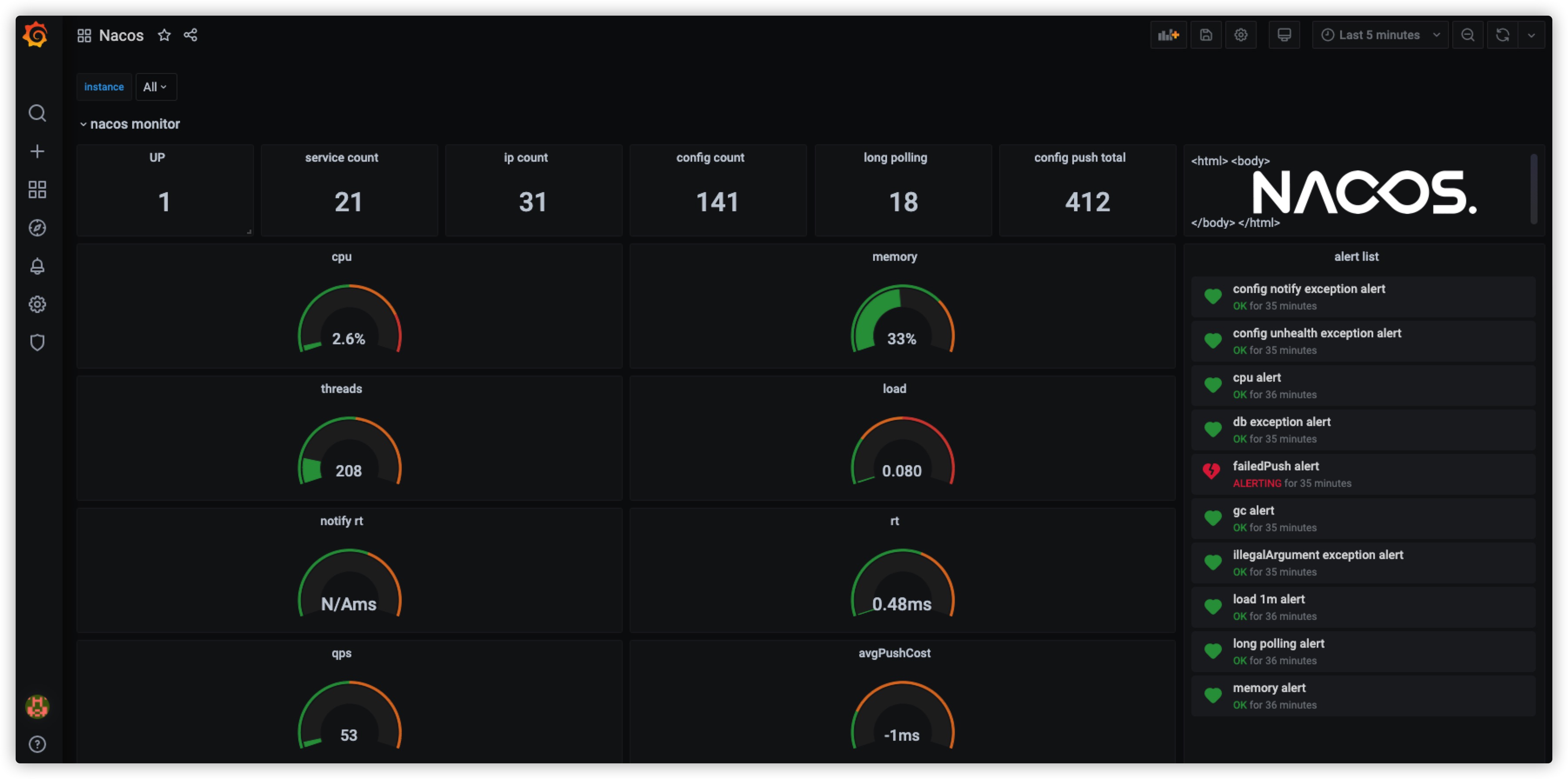Toggle cycle view mode monitor icon
The image size is (1568, 779).
pyautogui.click(x=1284, y=35)
